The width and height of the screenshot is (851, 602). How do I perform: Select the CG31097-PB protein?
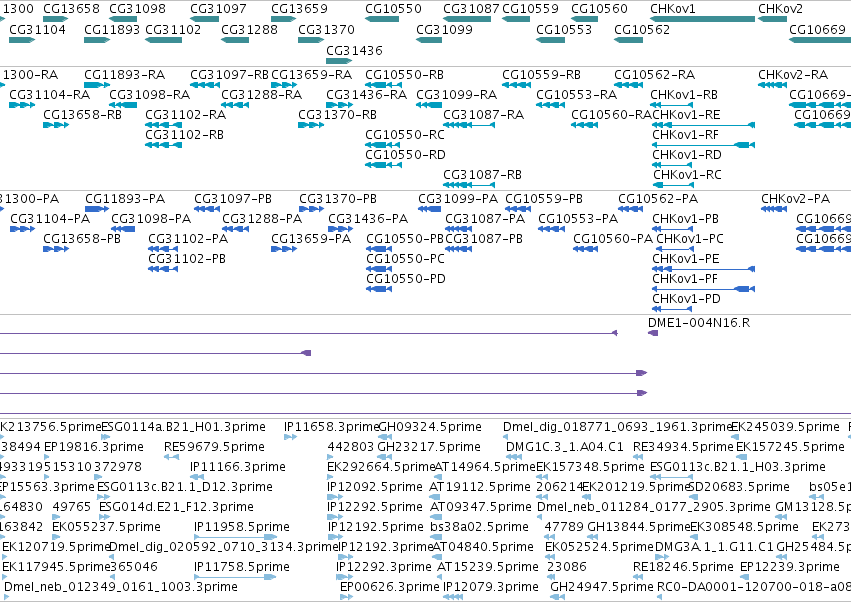207,209
